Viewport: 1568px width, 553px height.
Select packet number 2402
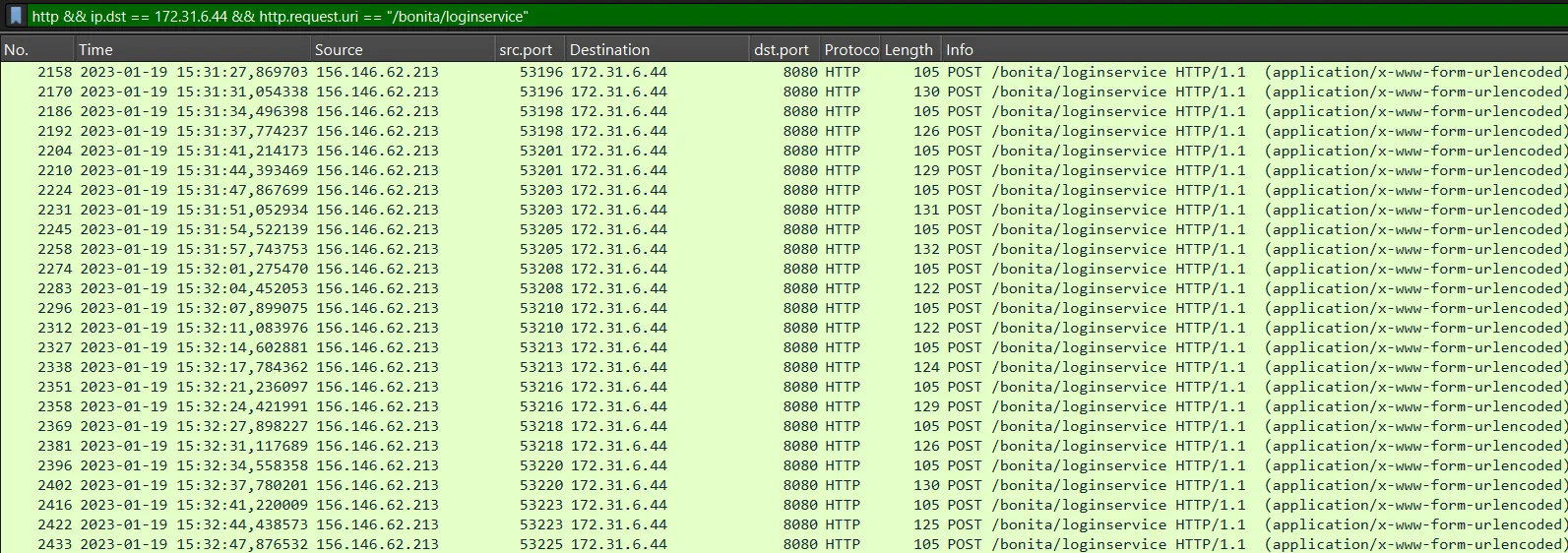point(784,485)
